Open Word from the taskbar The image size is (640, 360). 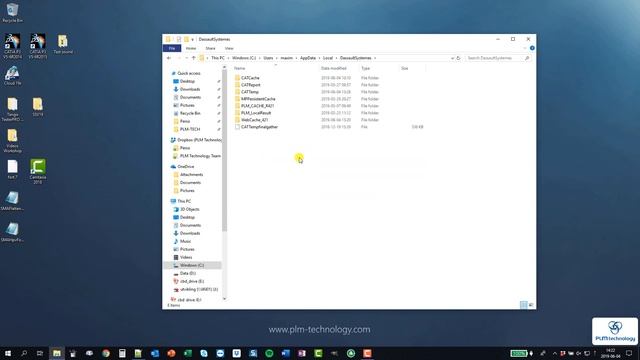pyautogui.click(x=285, y=353)
